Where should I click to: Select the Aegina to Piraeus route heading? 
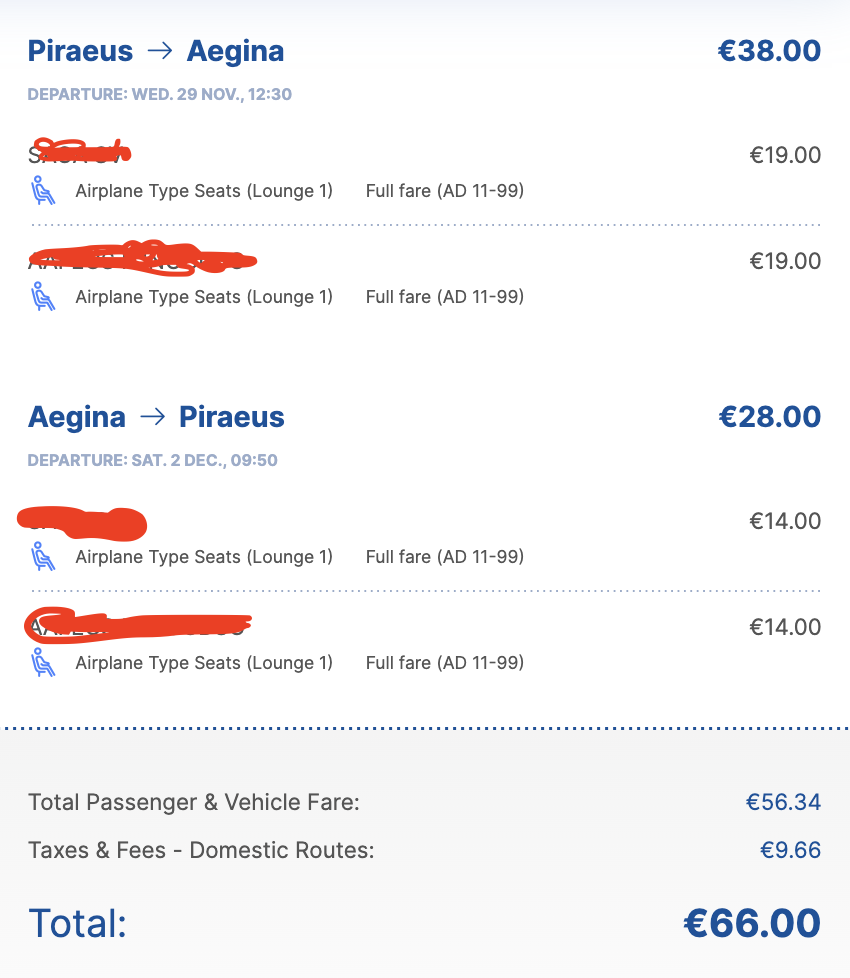(x=156, y=417)
